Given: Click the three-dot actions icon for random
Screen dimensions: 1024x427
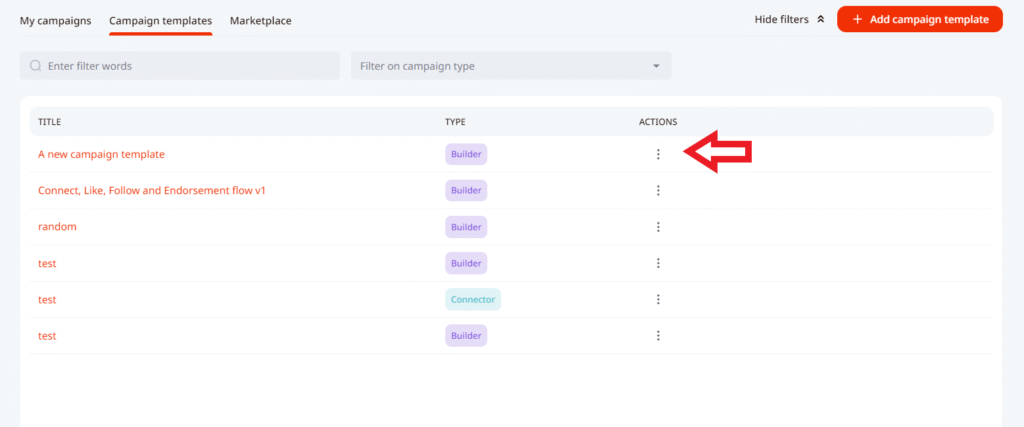Looking at the screenshot, I should (658, 227).
